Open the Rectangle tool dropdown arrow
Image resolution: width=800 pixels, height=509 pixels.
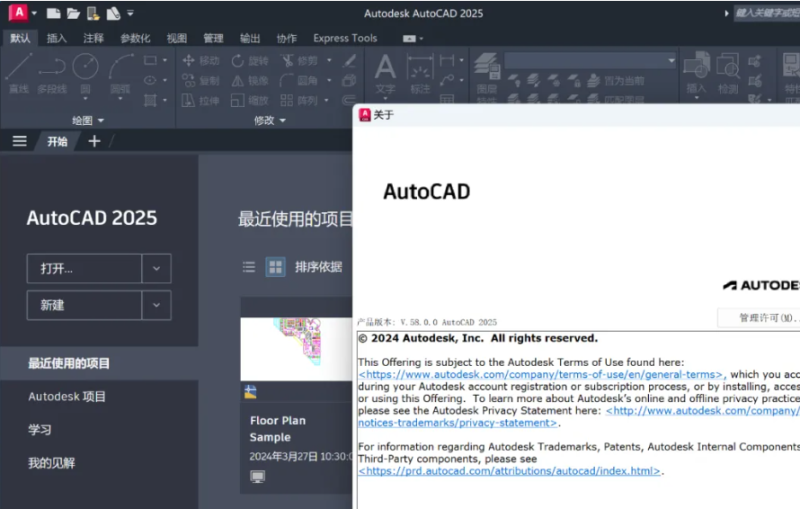165,60
